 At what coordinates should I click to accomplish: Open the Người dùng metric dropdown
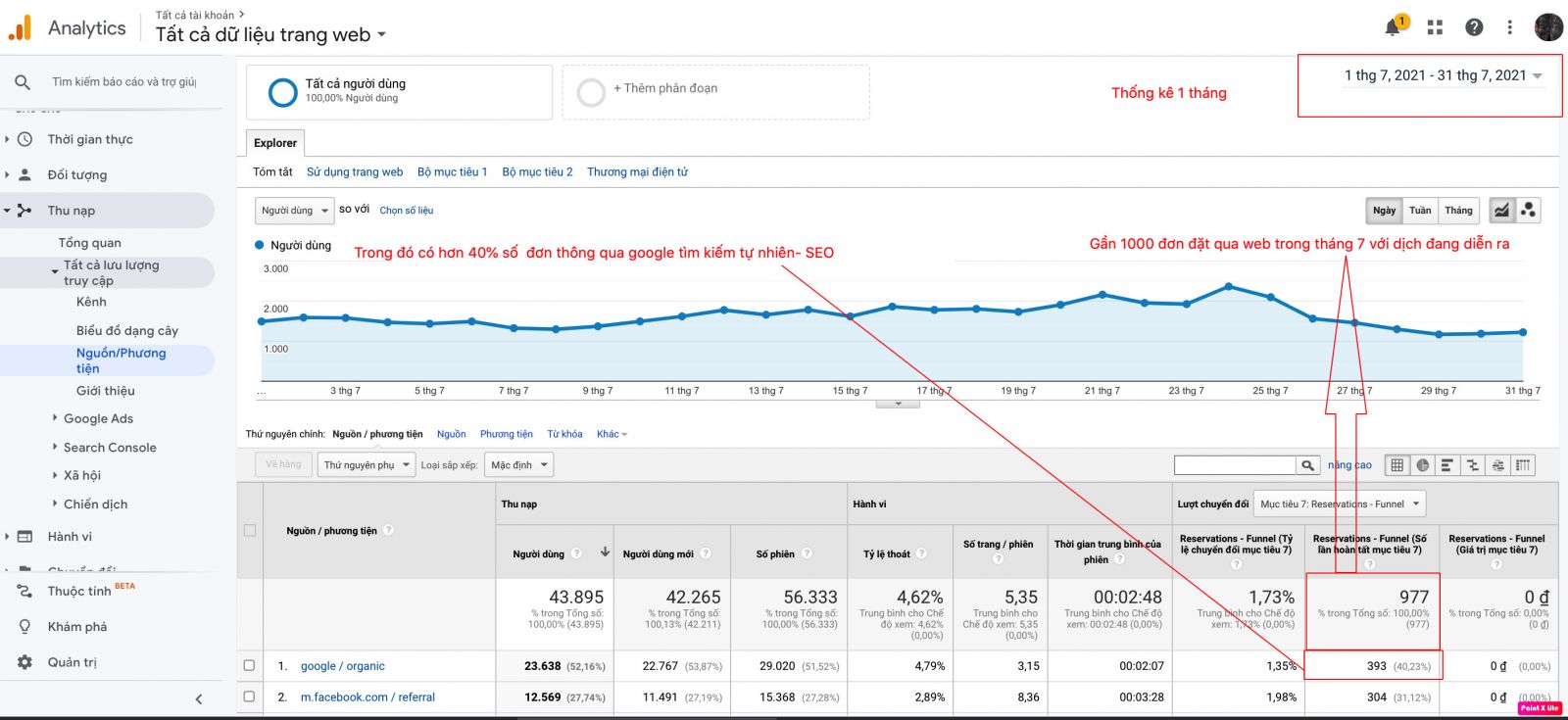pos(294,211)
